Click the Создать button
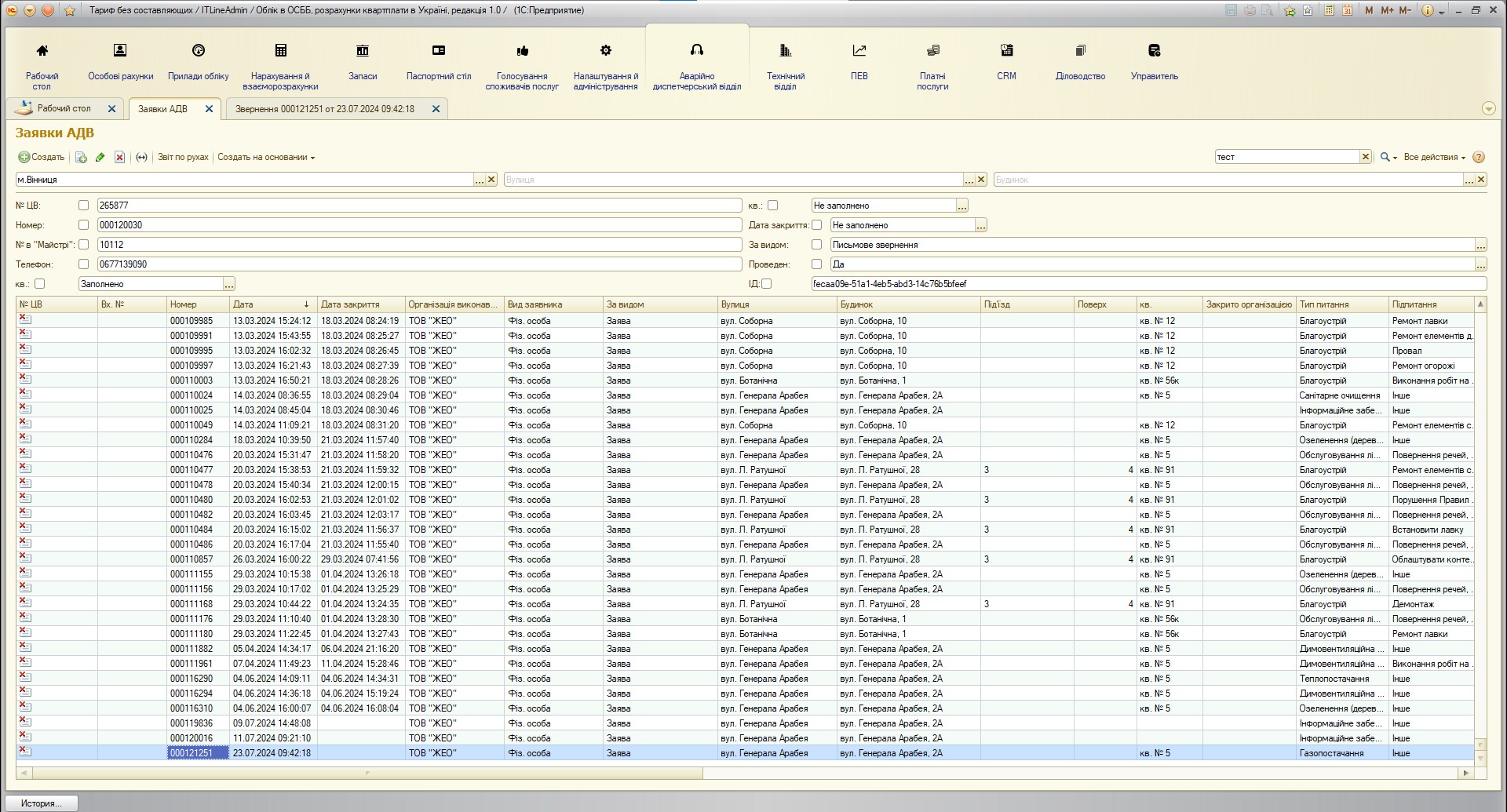Screen dimensions: 1507x812 42,158
